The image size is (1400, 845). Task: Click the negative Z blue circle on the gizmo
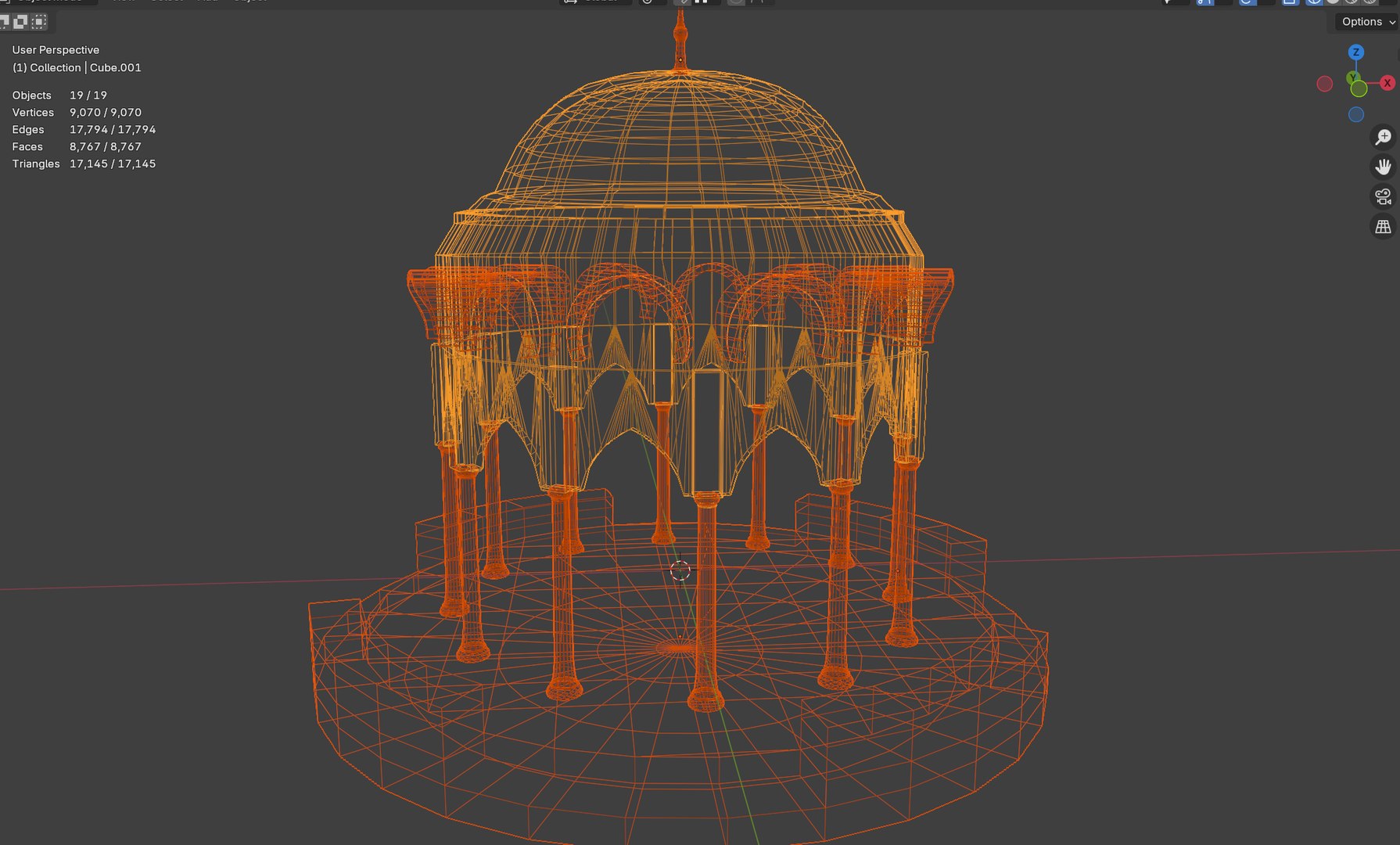[1356, 114]
